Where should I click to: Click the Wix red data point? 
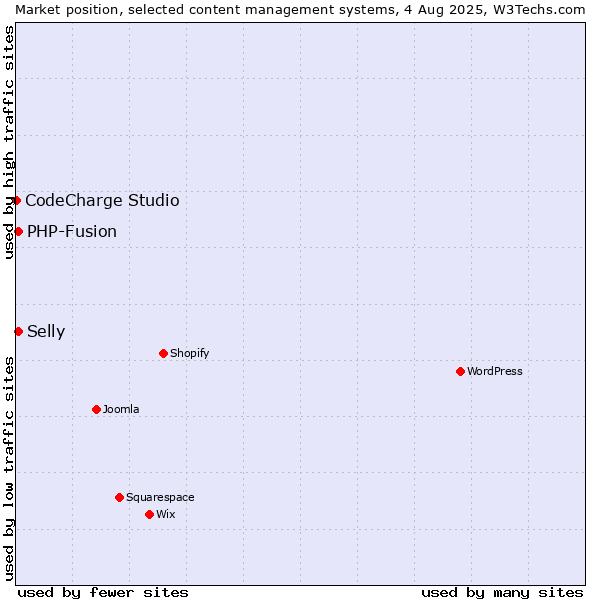pyautogui.click(x=150, y=515)
